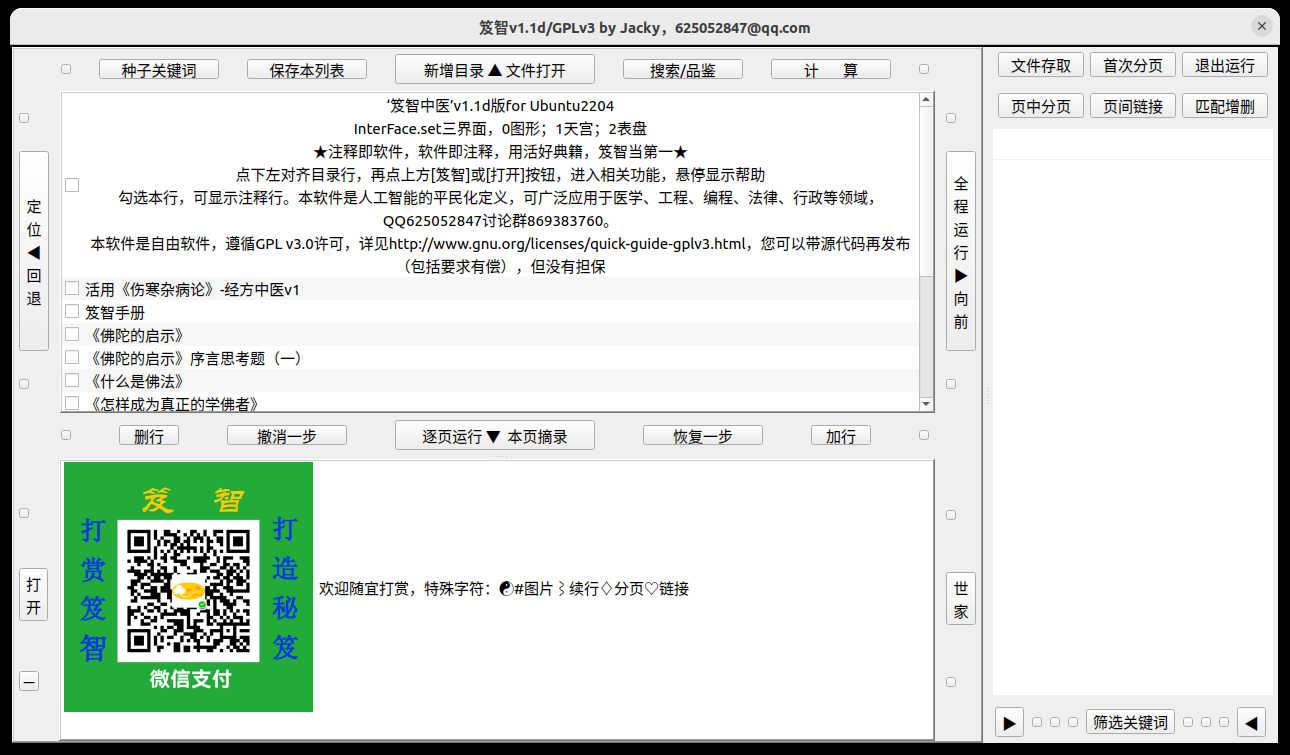Screen dimensions: 1290x755
Task: Click the 欢迎随宜打赏 text line
Action: 504,588
